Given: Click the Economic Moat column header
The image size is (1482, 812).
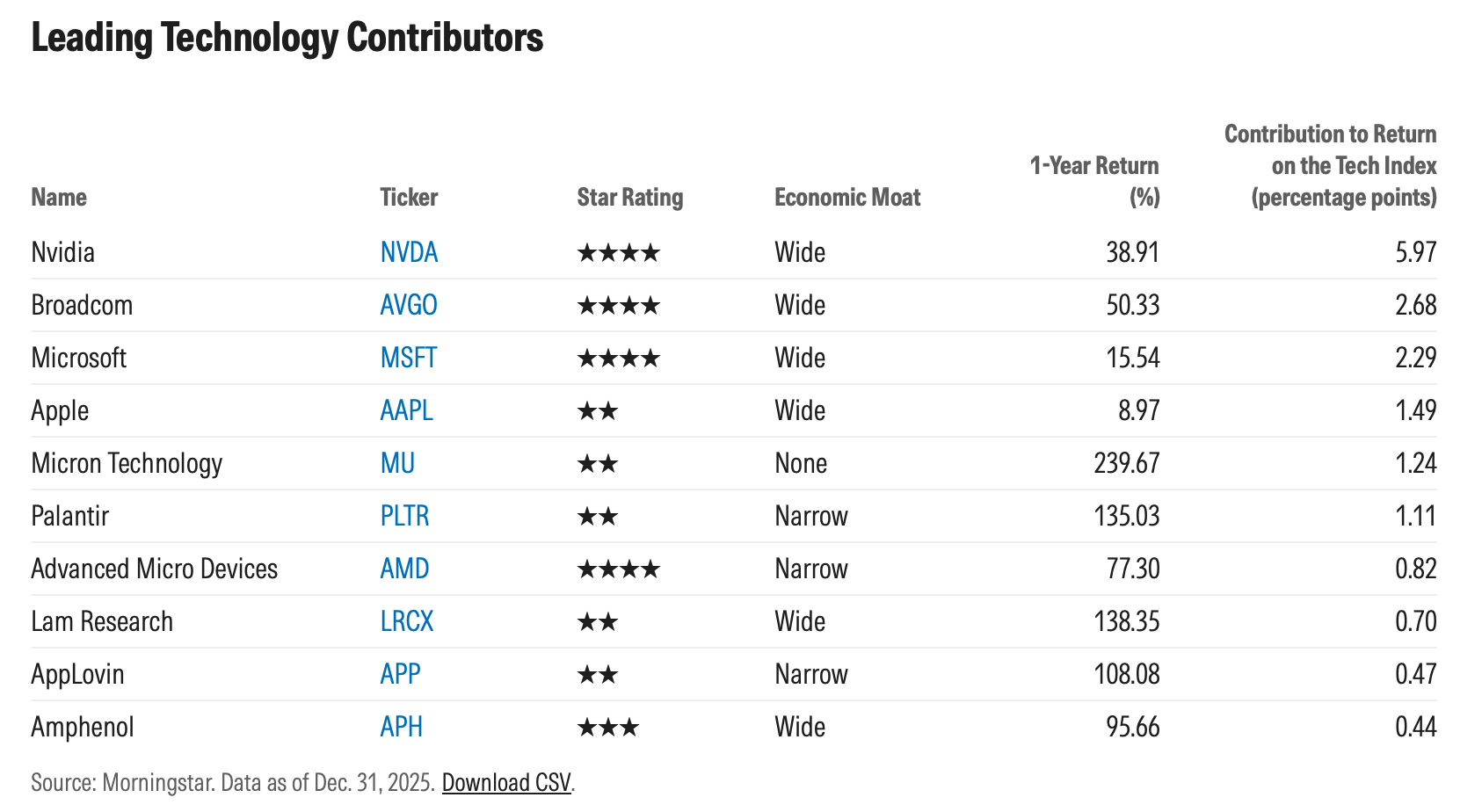Looking at the screenshot, I should pyautogui.click(x=847, y=197).
